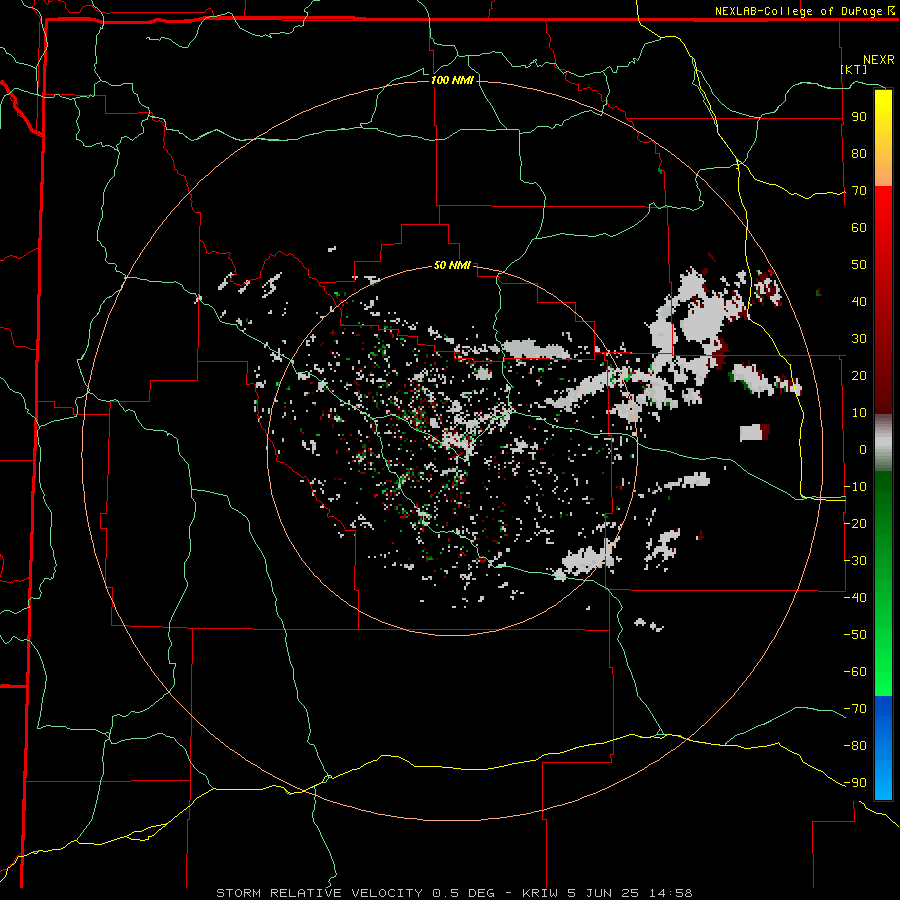Image resolution: width=900 pixels, height=900 pixels.
Task: Click the 14:58 timestamp
Action: click(x=670, y=893)
